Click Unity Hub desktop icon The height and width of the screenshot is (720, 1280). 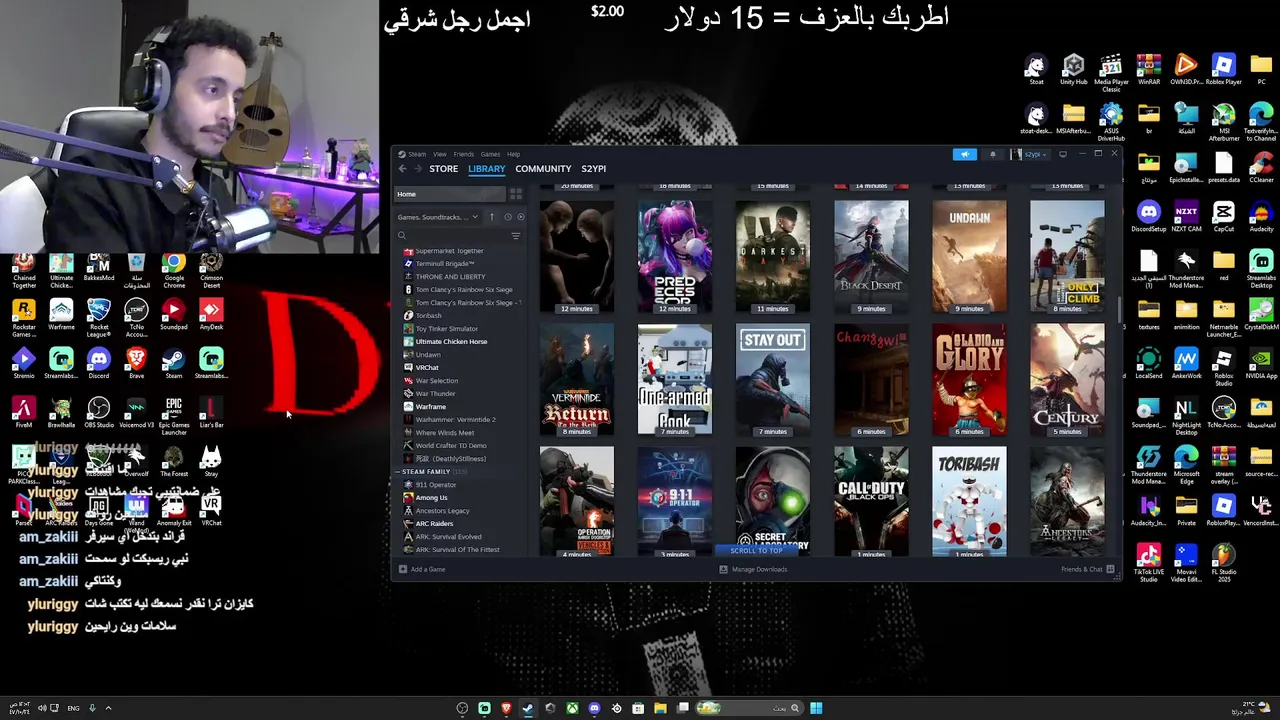[x=1073, y=70]
